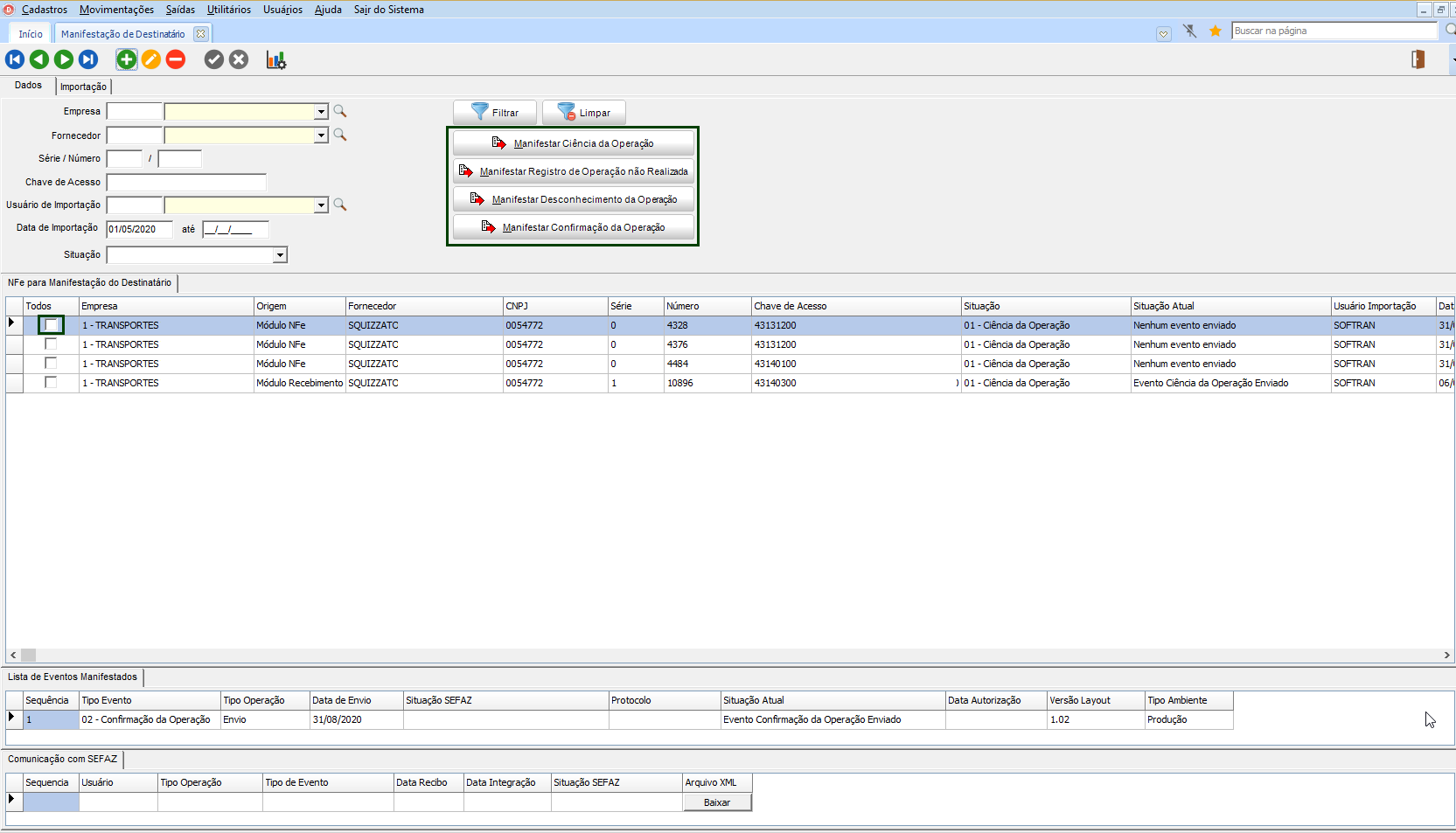The height and width of the screenshot is (833, 1456).
Task: Jump to the last record
Action: click(88, 59)
